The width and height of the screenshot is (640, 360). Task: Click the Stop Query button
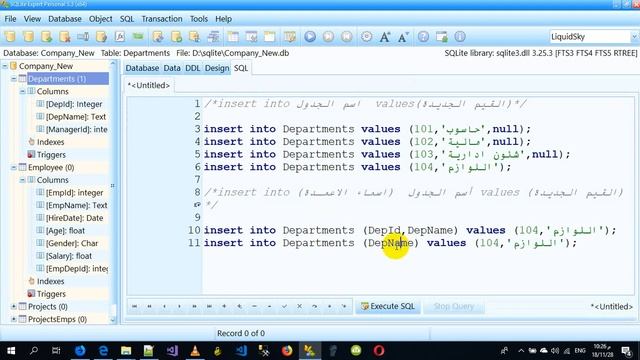coord(453,306)
